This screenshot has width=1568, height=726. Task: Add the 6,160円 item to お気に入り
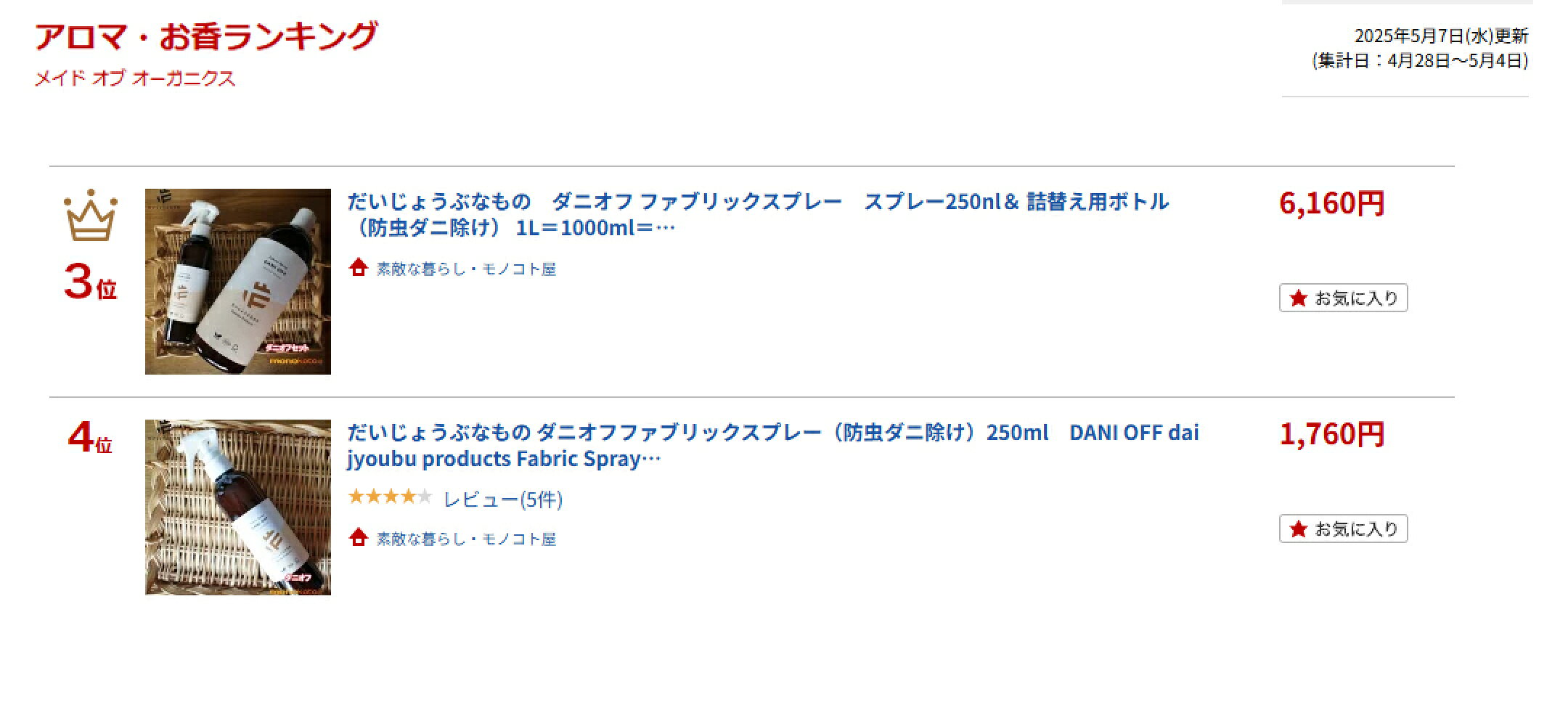point(1343,298)
